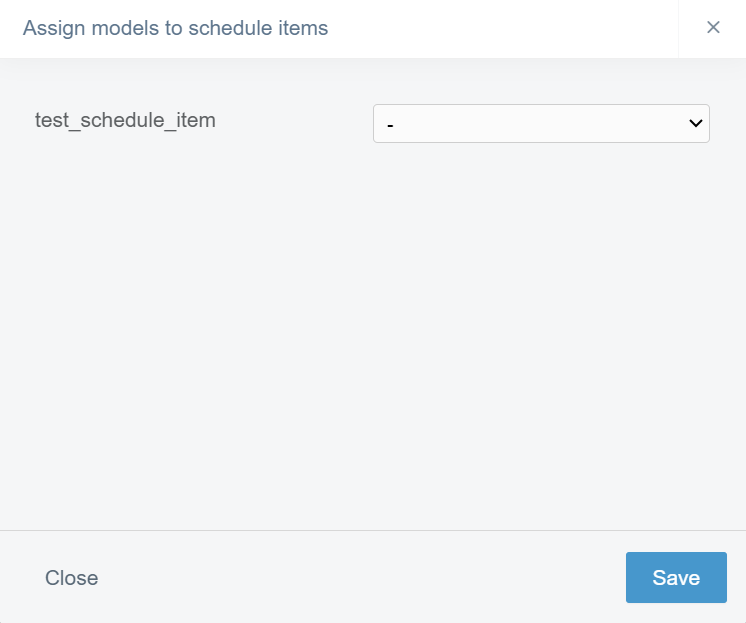Hit the X in the dialog header

(x=713, y=28)
